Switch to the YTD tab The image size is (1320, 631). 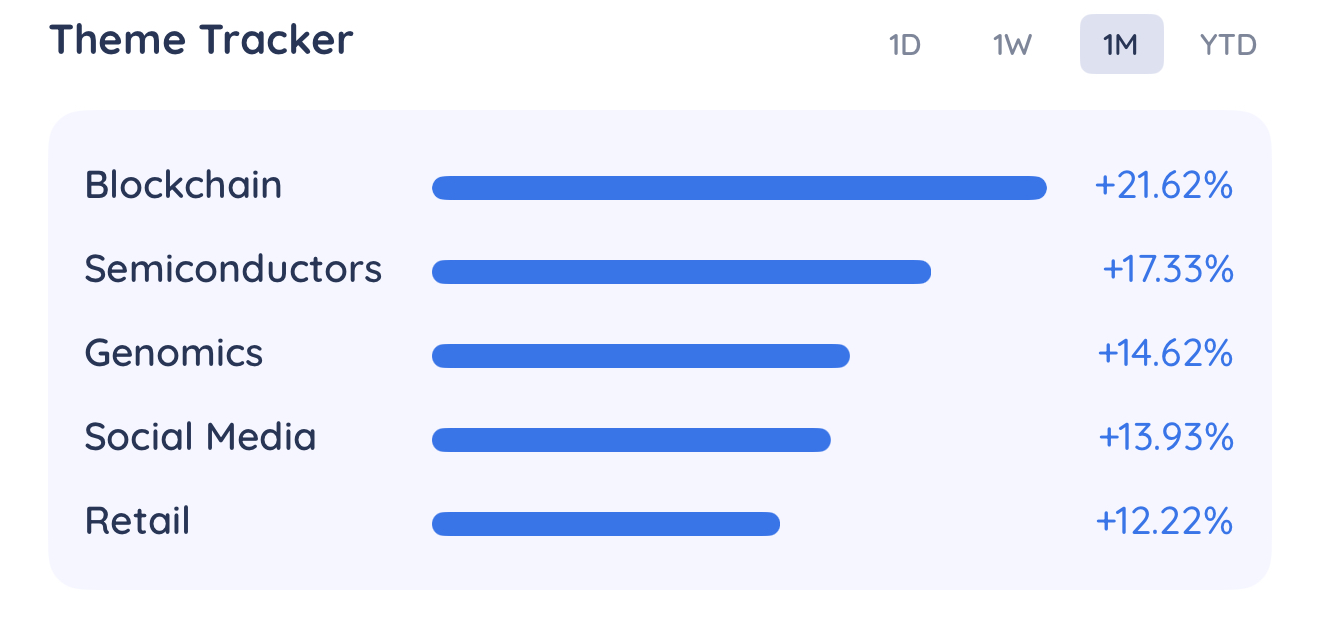pyautogui.click(x=1228, y=45)
